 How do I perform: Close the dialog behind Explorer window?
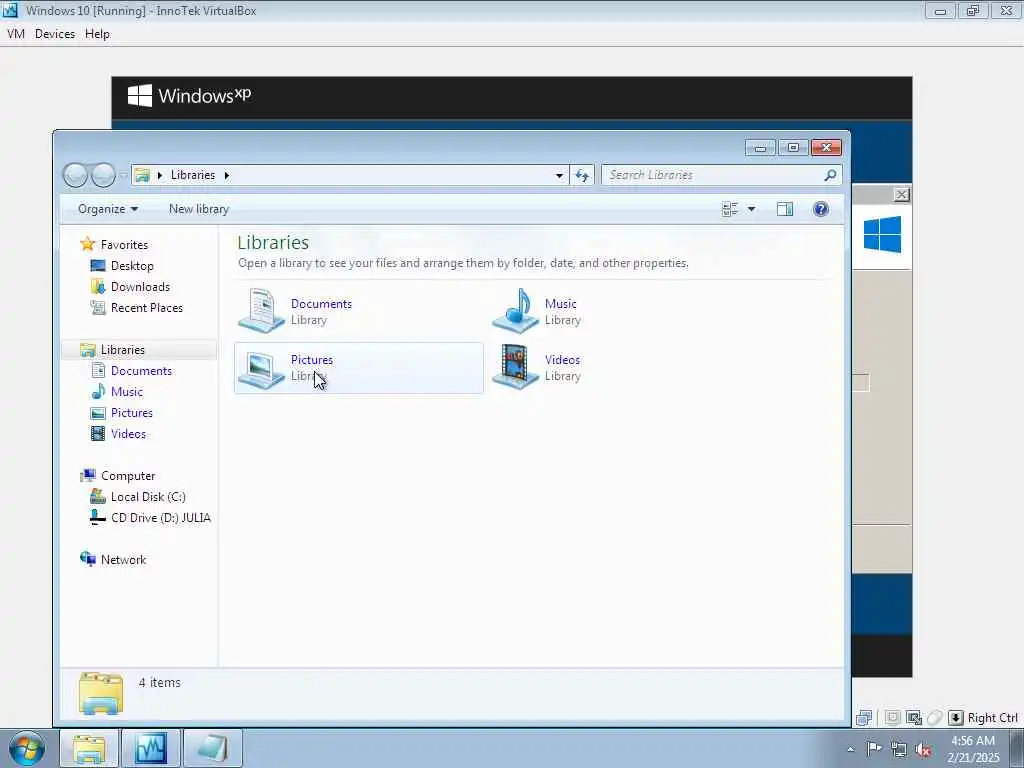(901, 195)
